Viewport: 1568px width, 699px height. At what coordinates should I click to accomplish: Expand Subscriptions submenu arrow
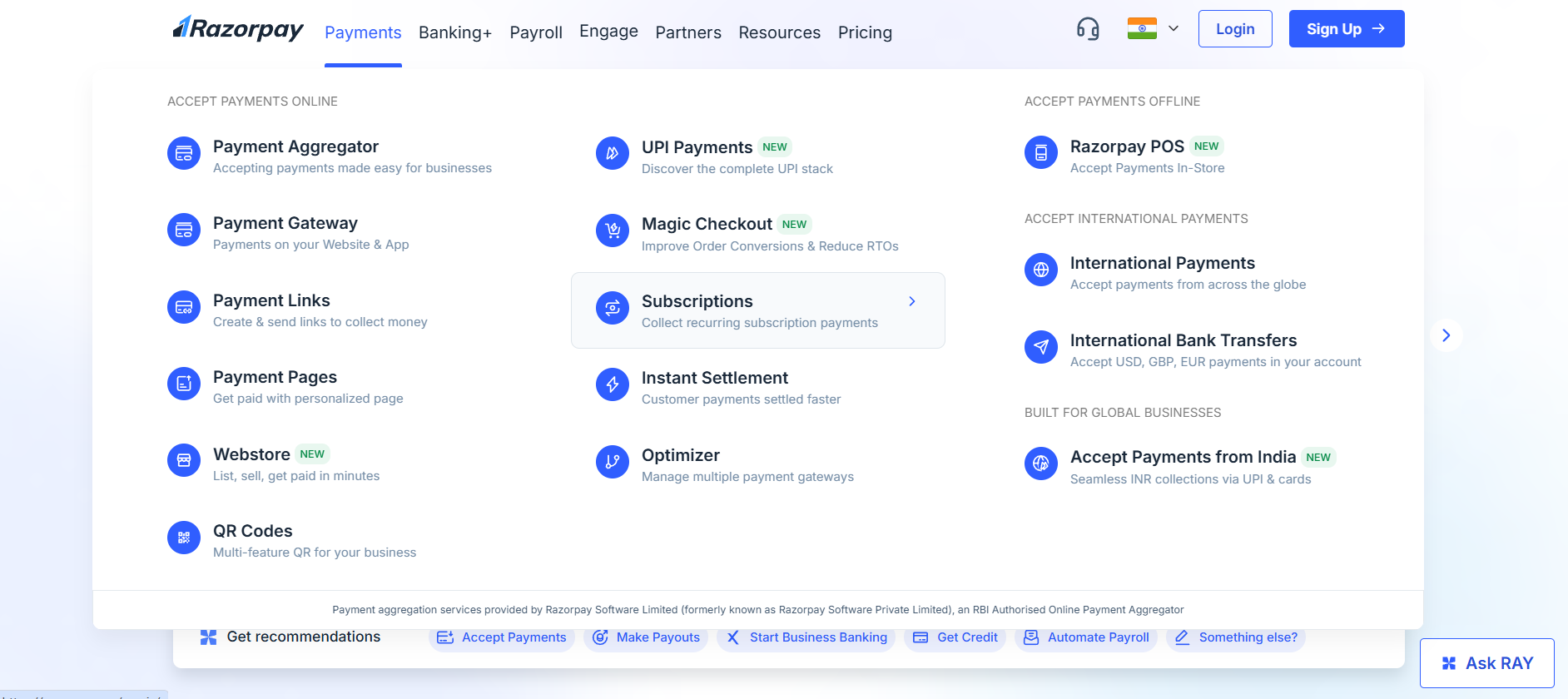pos(912,301)
